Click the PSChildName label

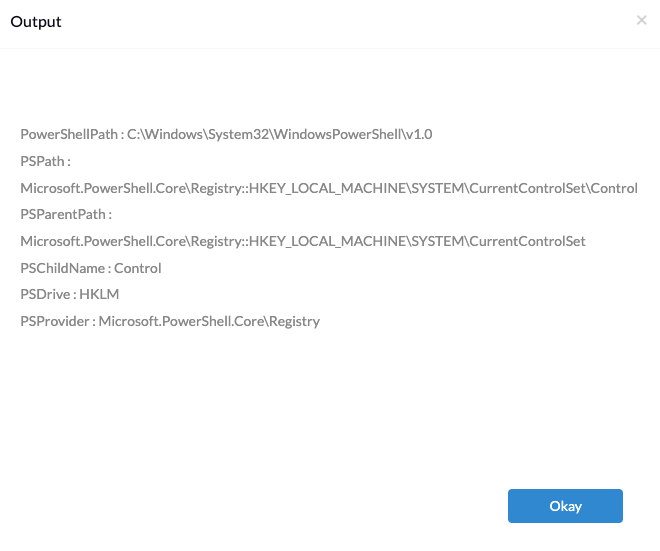[x=63, y=268]
